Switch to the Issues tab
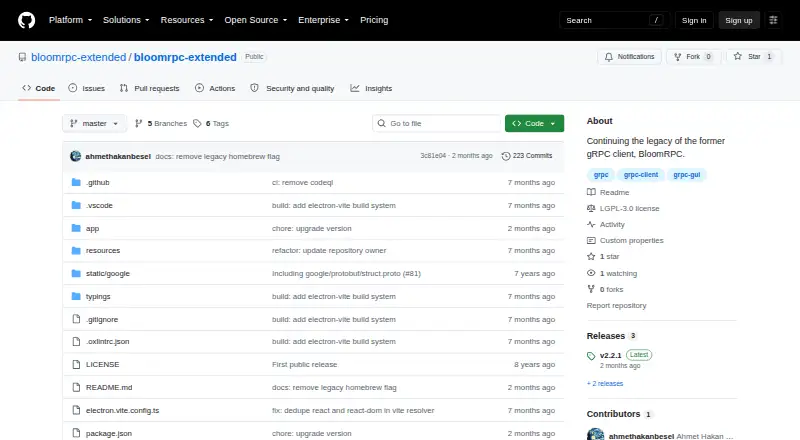The image size is (800, 440). 87,88
